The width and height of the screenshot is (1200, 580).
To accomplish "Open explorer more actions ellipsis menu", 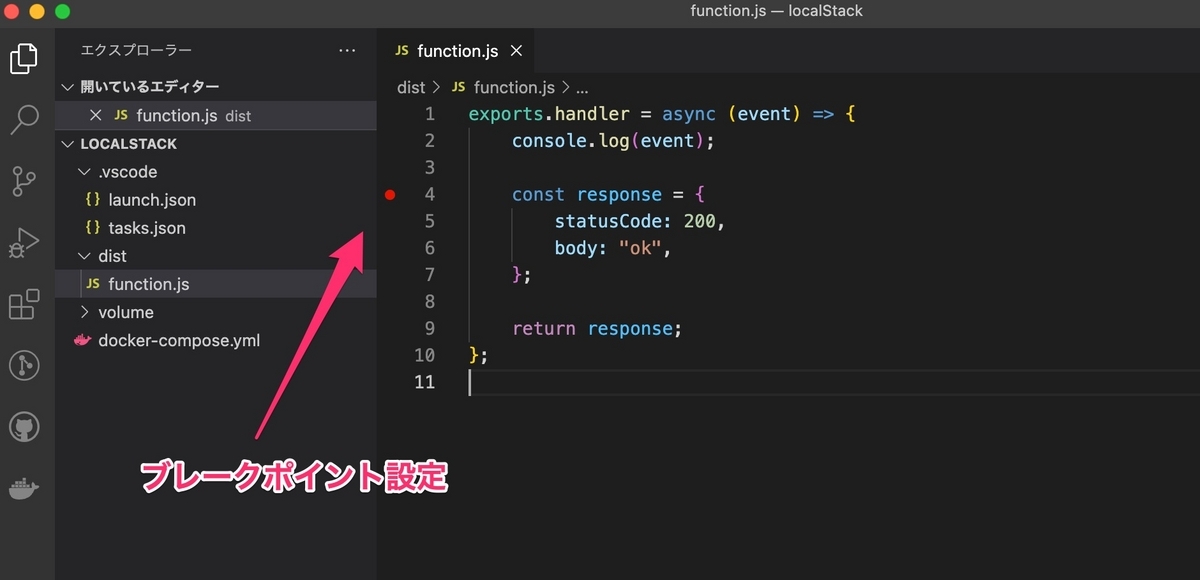I will coord(347,50).
